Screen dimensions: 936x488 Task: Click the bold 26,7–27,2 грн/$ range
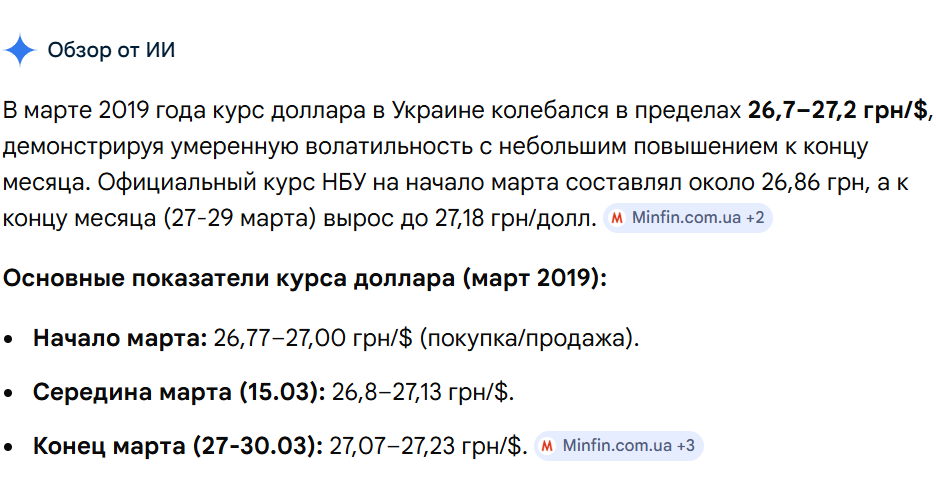(x=838, y=109)
